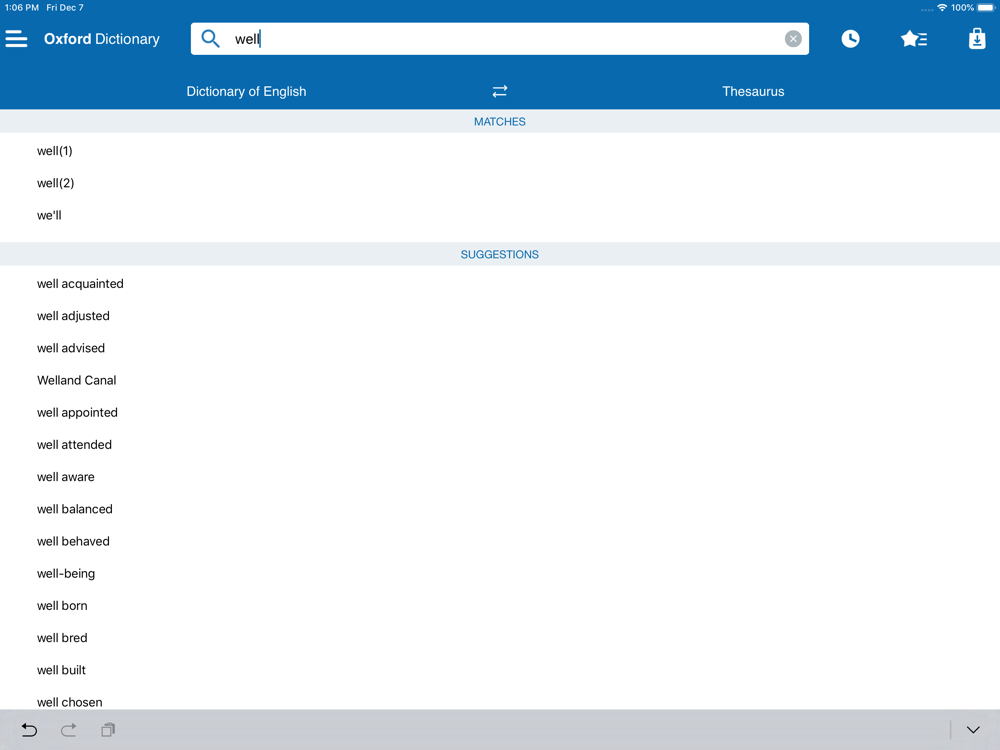The image size is (1000, 750).
Task: Open suggestion 'Welland Canal'
Action: 500,380
